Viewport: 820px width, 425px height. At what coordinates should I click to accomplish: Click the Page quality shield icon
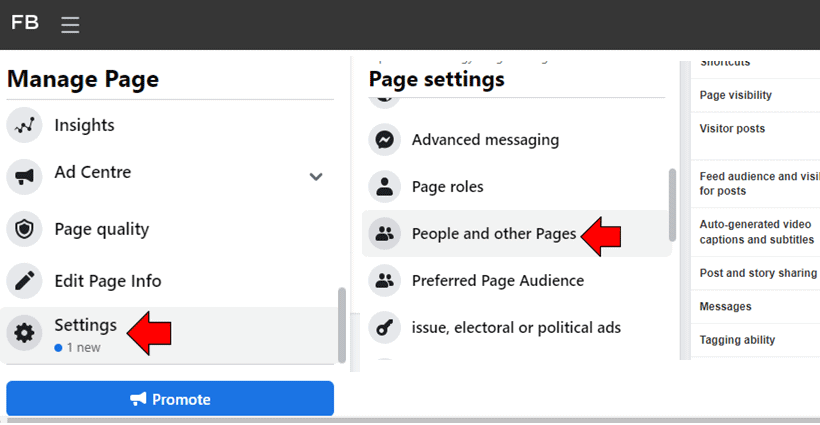tap(24, 229)
